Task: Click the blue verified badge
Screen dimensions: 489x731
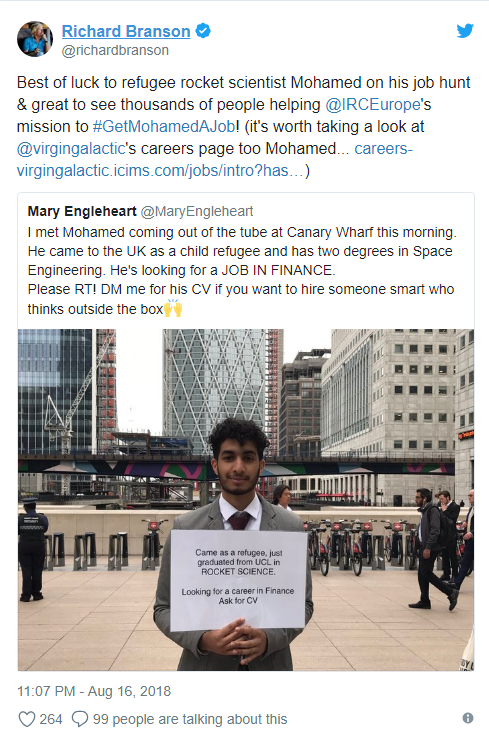Action: point(203,31)
